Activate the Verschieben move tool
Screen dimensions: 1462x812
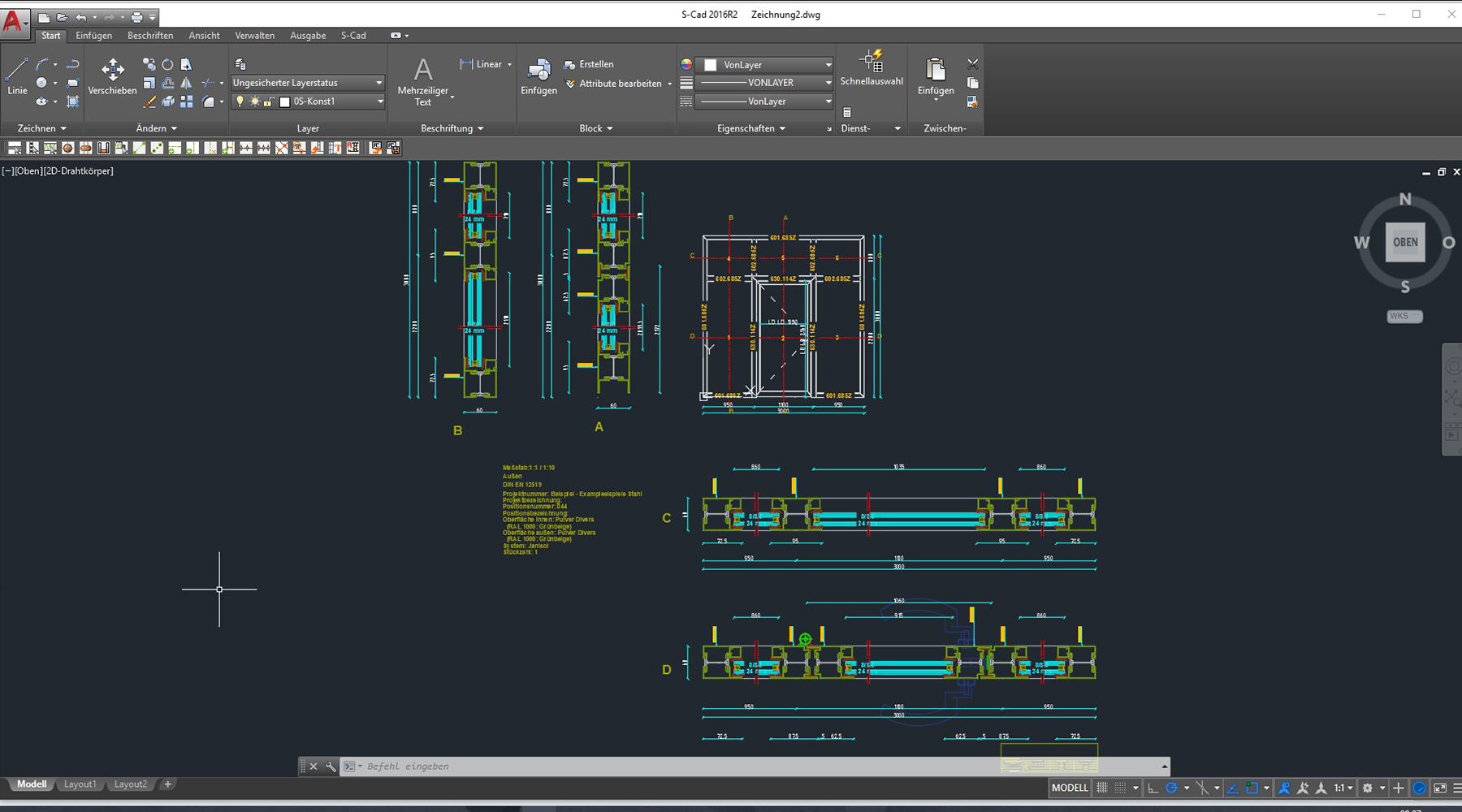[112, 76]
